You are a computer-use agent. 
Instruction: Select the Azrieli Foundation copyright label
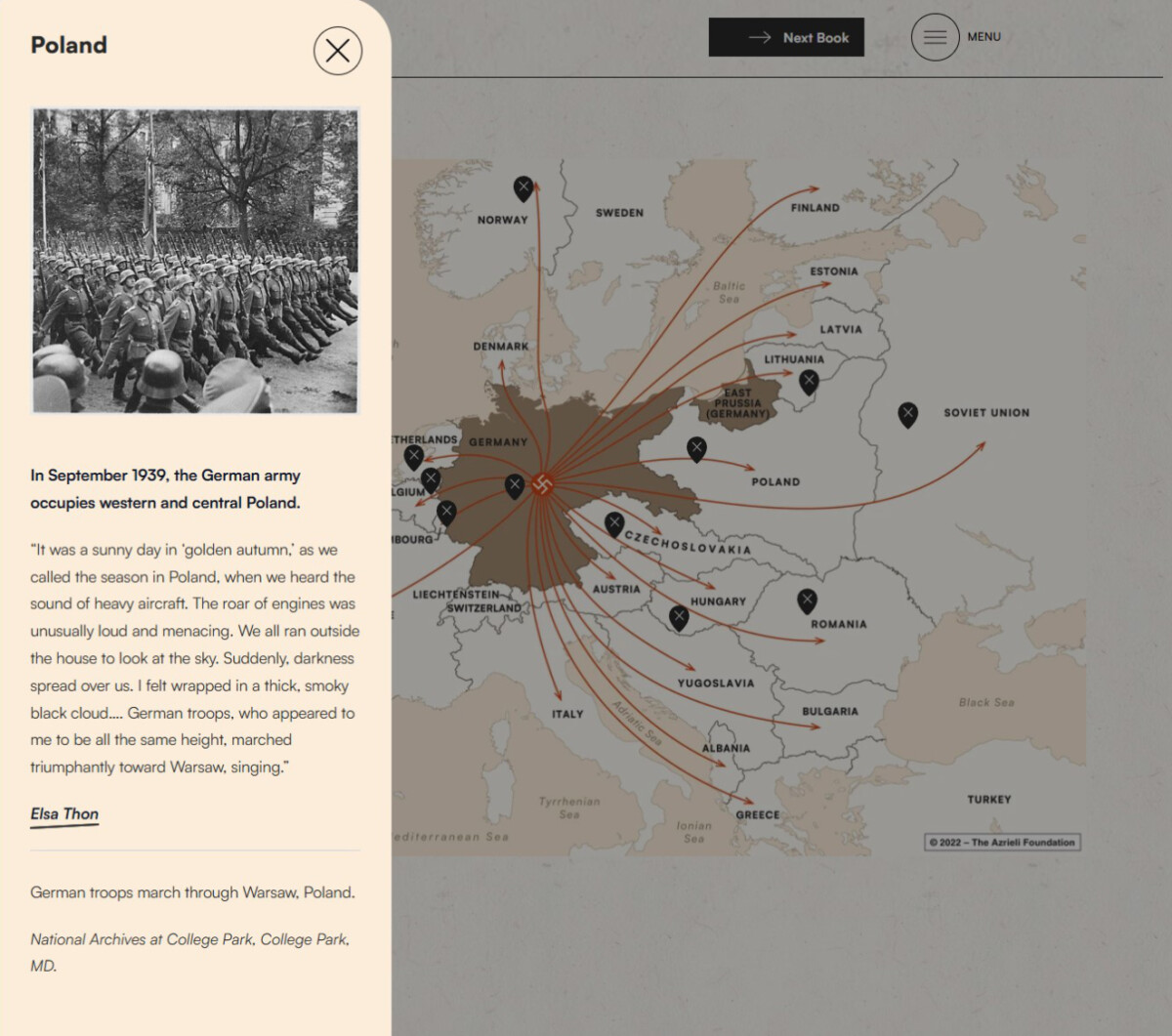[x=1002, y=842]
